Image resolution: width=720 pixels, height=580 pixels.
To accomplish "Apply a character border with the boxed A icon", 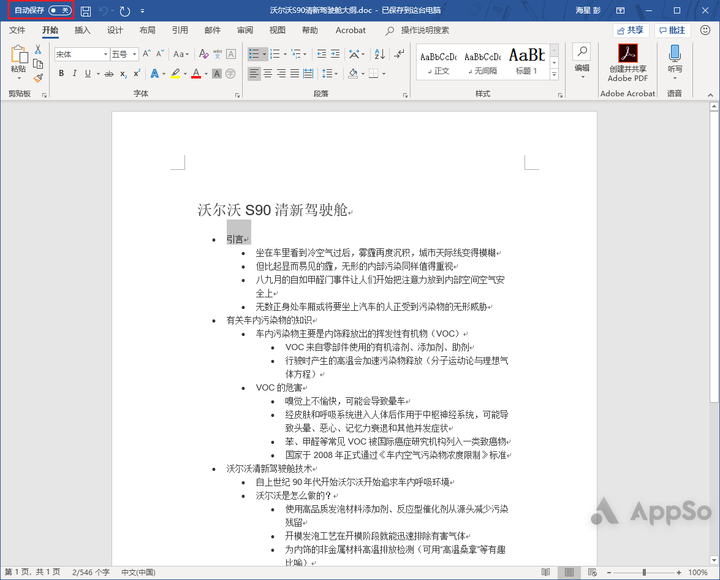I will (x=231, y=54).
